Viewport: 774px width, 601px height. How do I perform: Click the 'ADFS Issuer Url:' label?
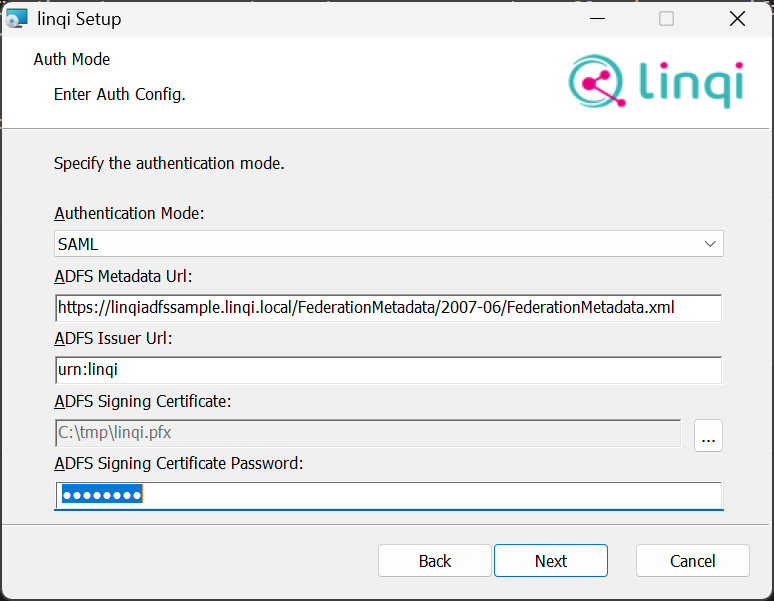click(x=113, y=338)
